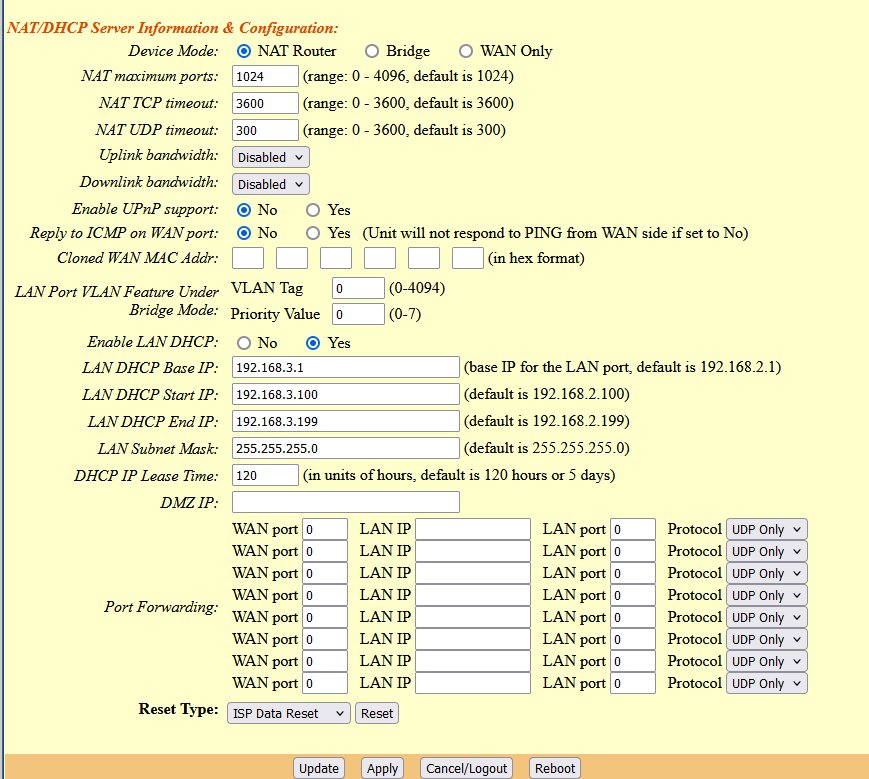The width and height of the screenshot is (869, 779).
Task: Click the Cancel/Logout button
Action: (x=466, y=768)
